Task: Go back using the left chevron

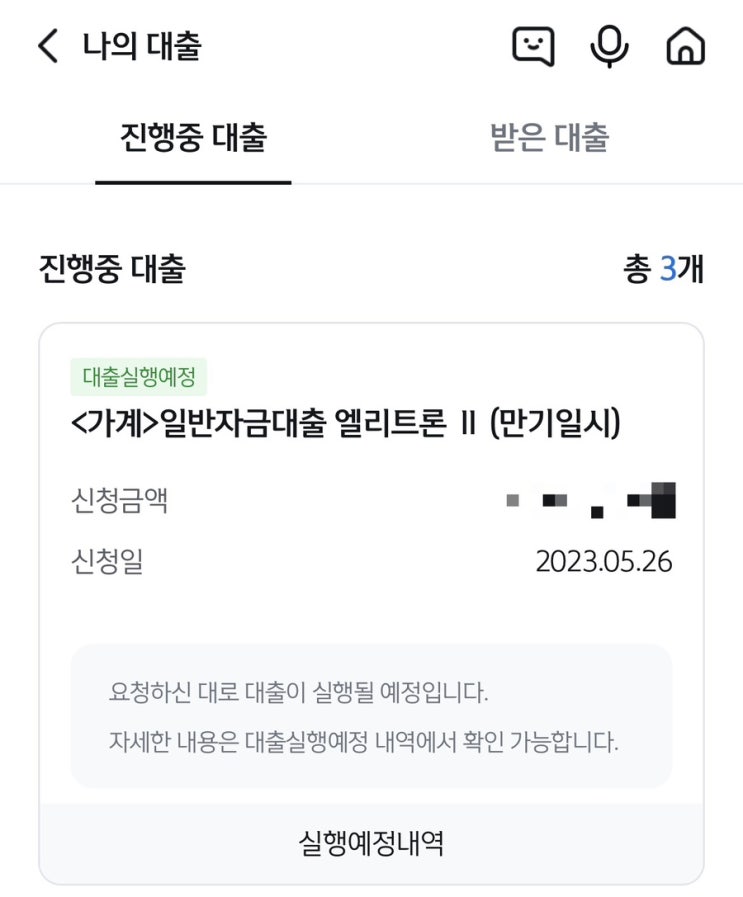Action: 48,46
